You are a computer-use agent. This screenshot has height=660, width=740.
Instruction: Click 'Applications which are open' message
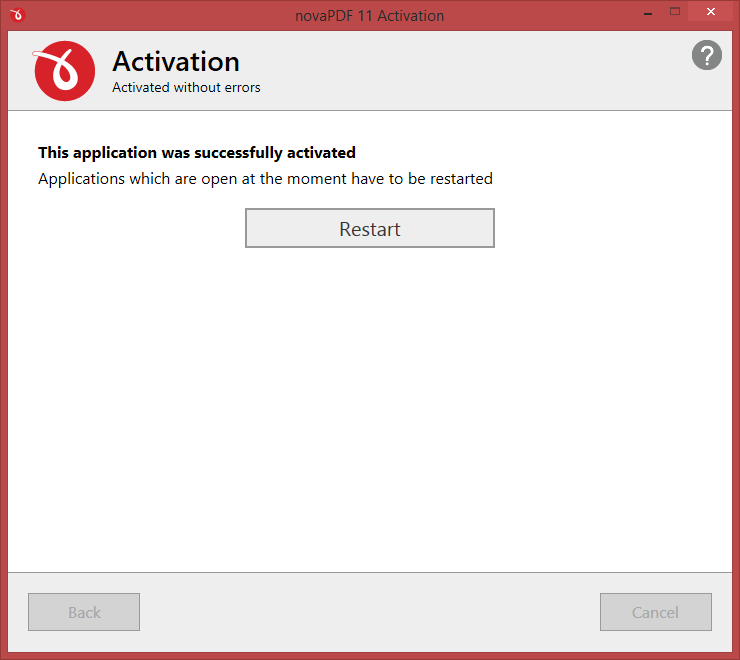[265, 179]
